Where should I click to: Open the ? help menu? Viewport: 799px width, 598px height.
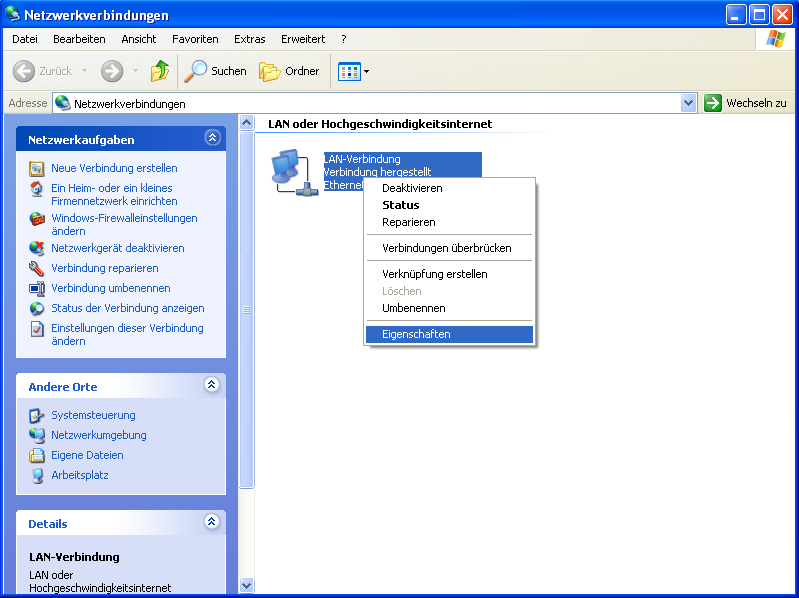pyautogui.click(x=344, y=39)
